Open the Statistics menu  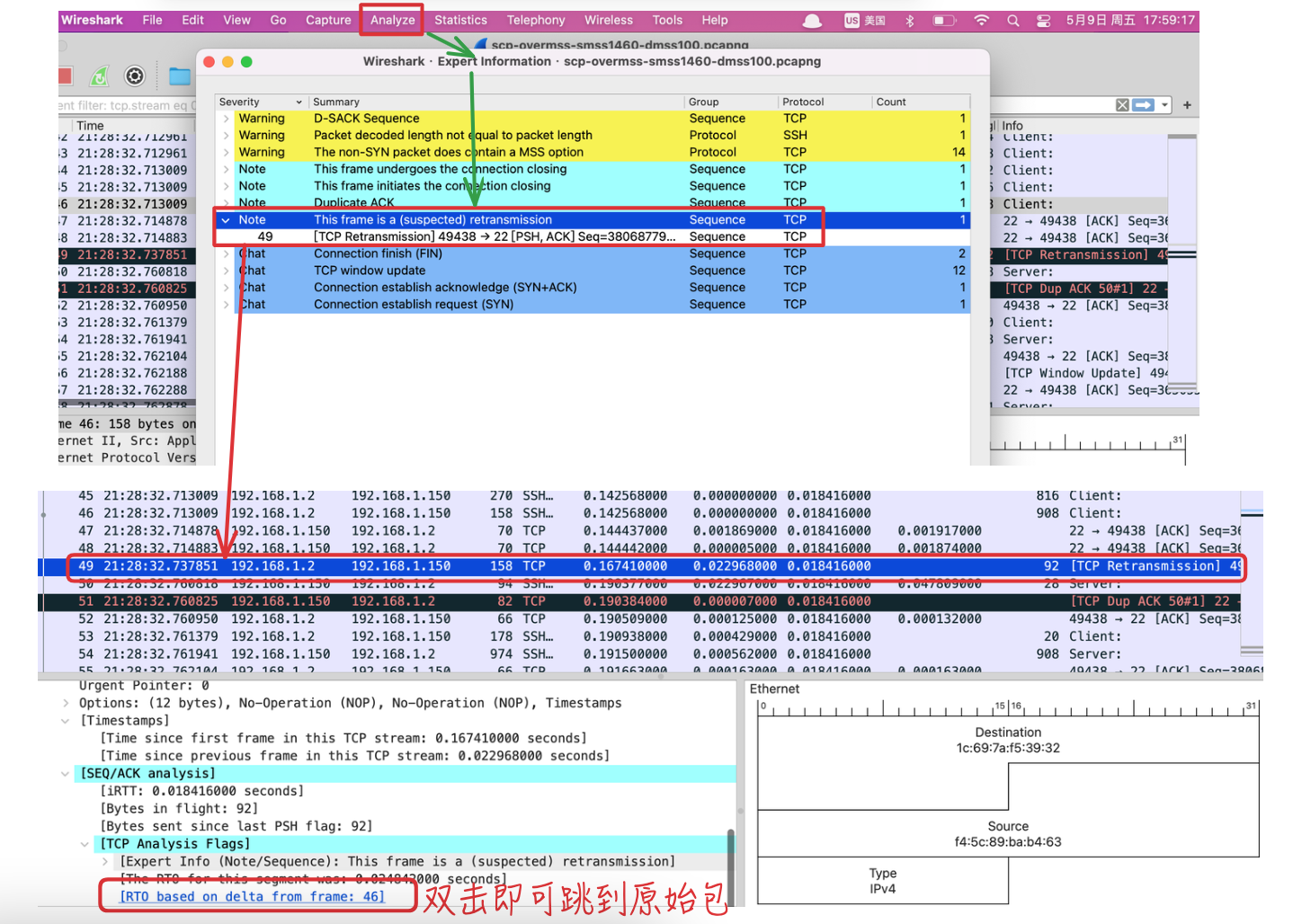click(460, 20)
